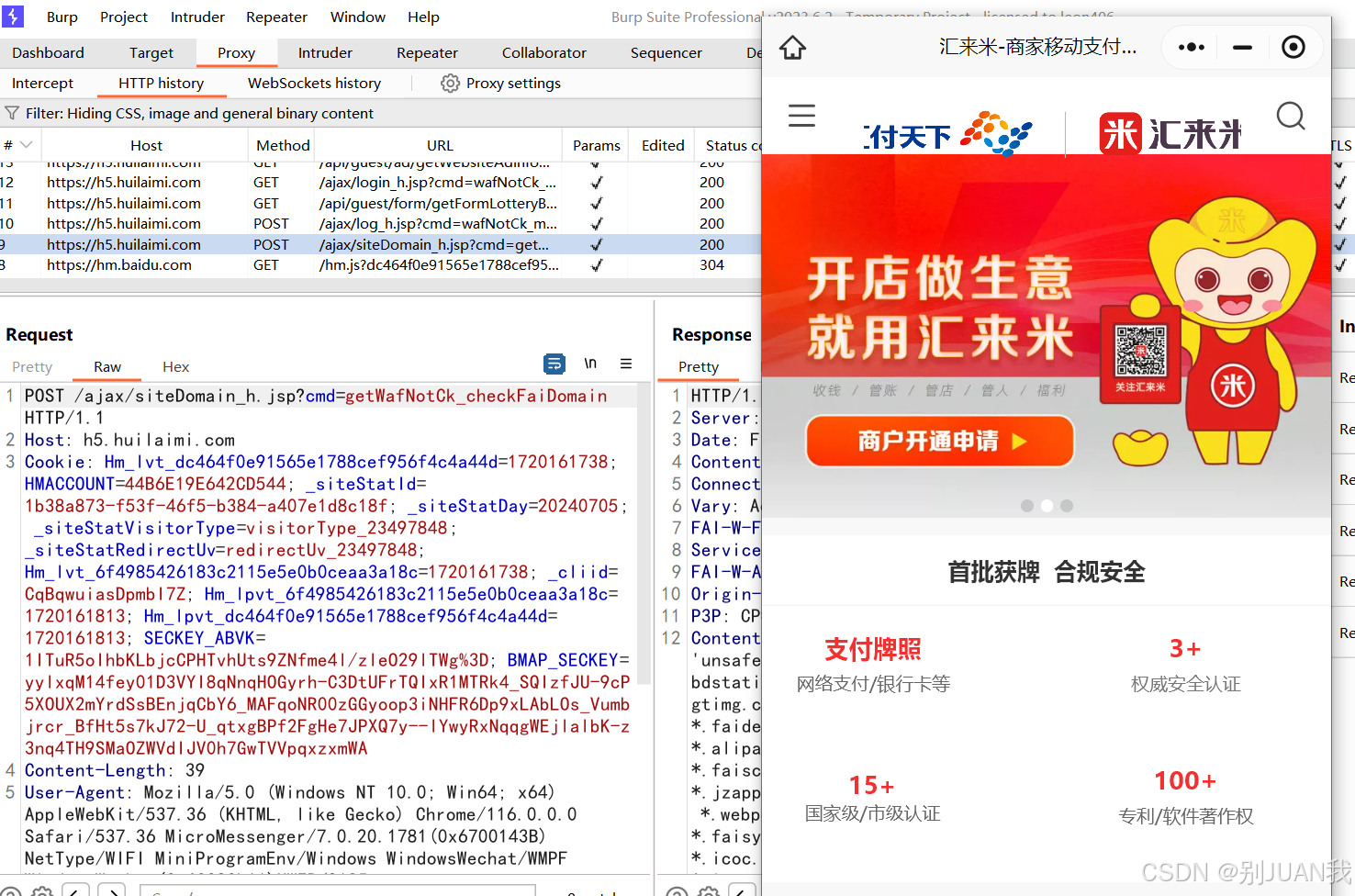This screenshot has height=896, width=1355.
Task: Open the Window menu
Action: point(358,17)
